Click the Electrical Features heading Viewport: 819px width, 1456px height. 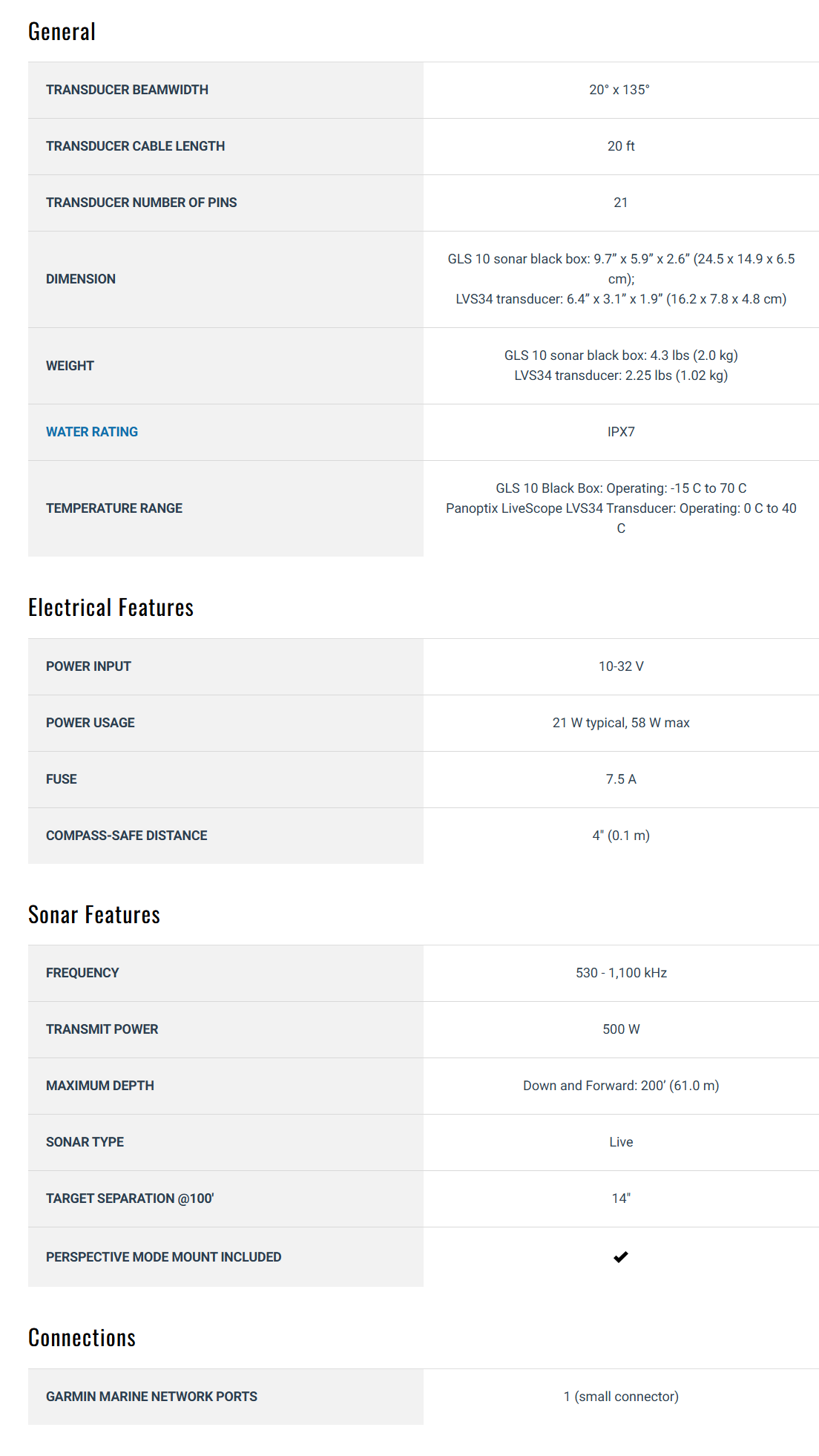(111, 608)
